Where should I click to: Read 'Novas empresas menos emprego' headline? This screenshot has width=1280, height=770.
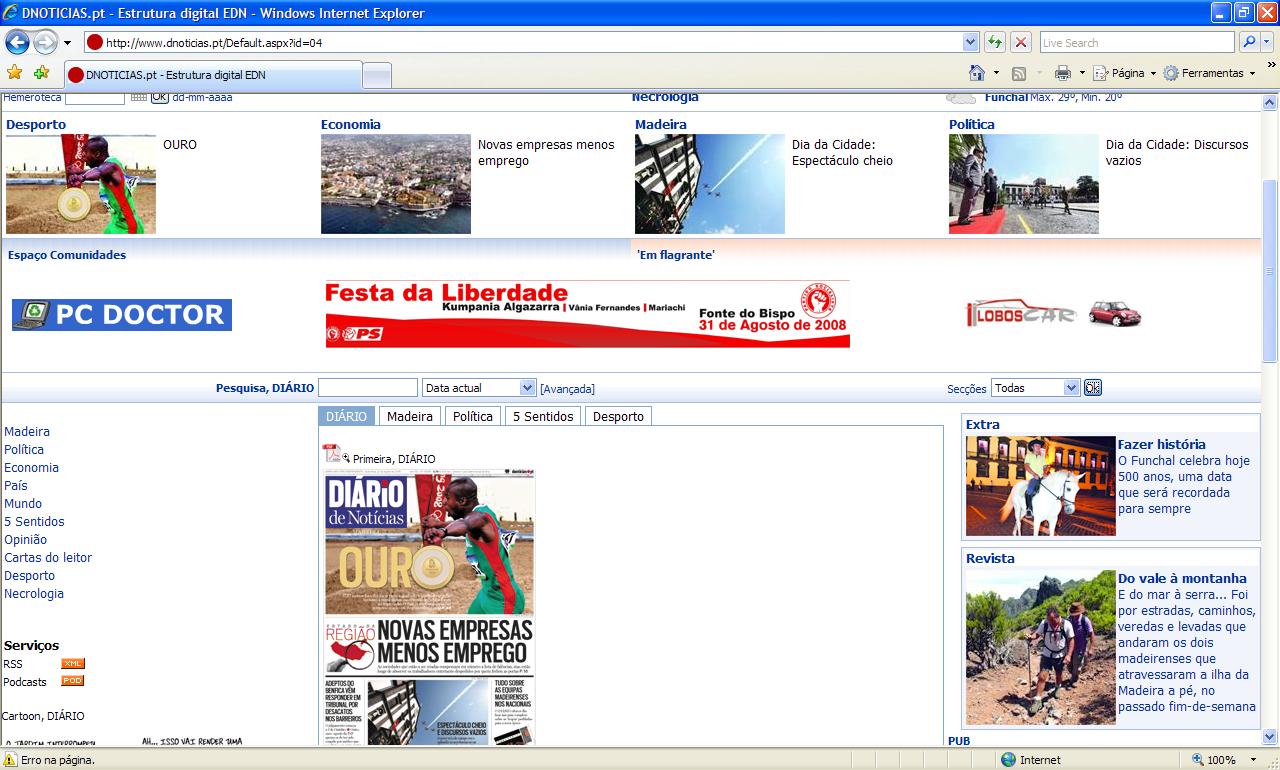pyautogui.click(x=546, y=152)
